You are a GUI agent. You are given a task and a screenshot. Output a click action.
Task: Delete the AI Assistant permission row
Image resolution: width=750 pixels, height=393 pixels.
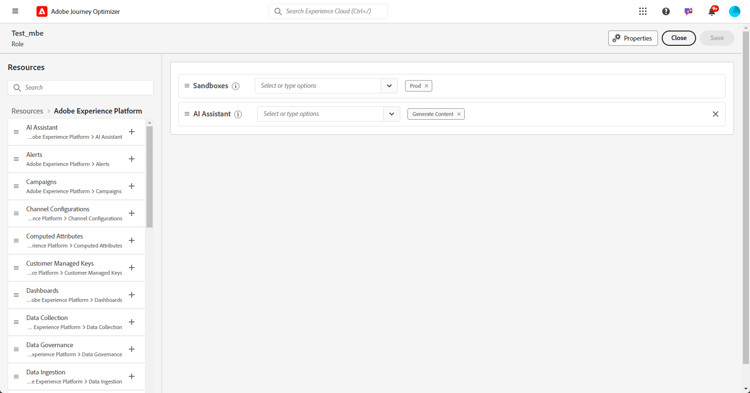pyautogui.click(x=716, y=114)
